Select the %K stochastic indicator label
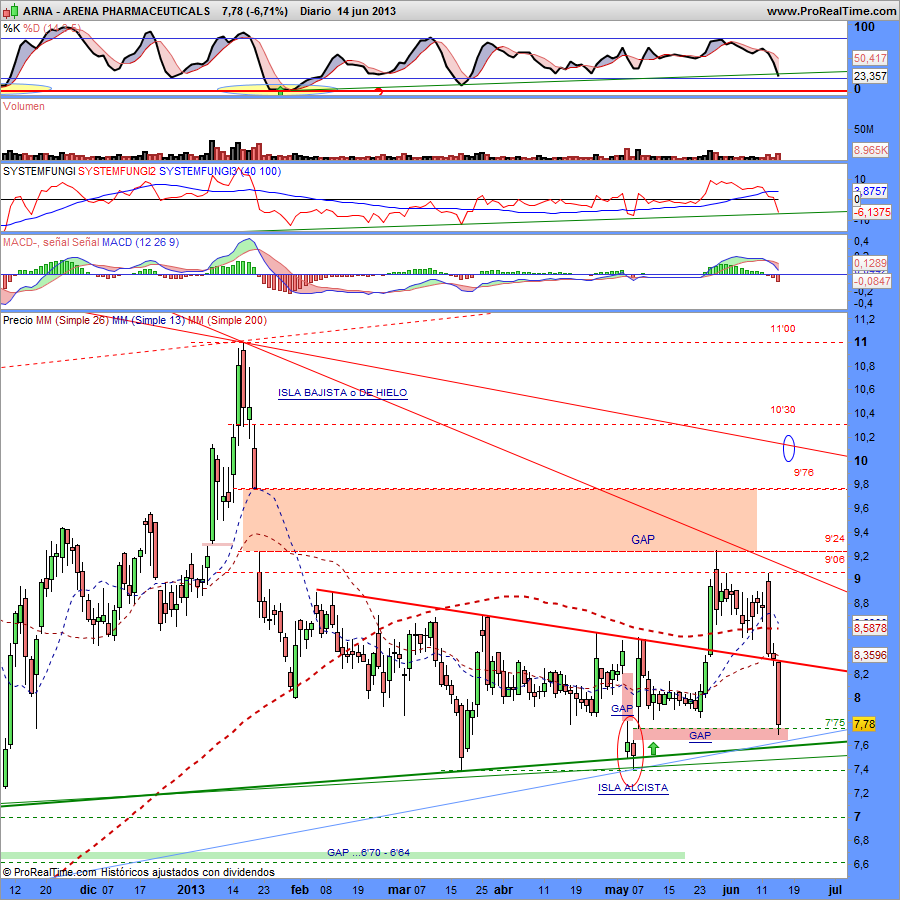The image size is (900, 900). (x=11, y=28)
